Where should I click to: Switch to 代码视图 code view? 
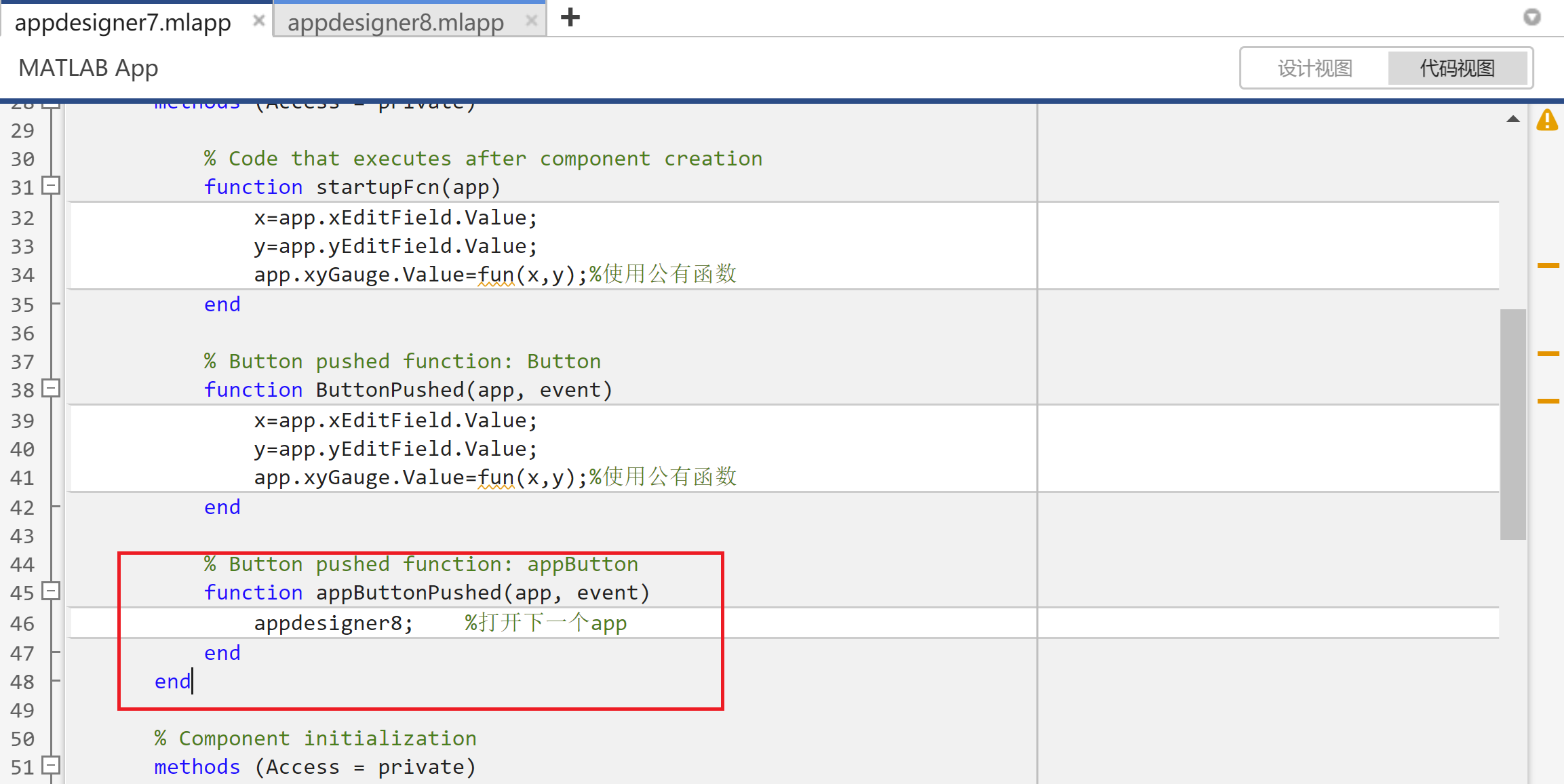pos(1457,68)
